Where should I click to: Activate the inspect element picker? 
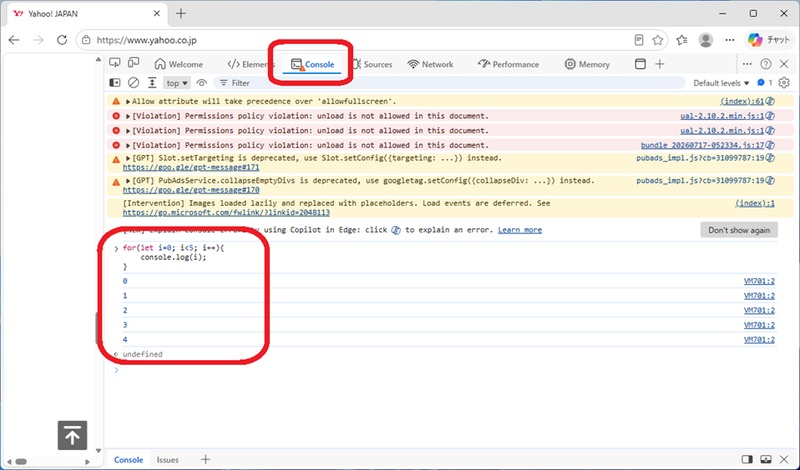pos(115,63)
